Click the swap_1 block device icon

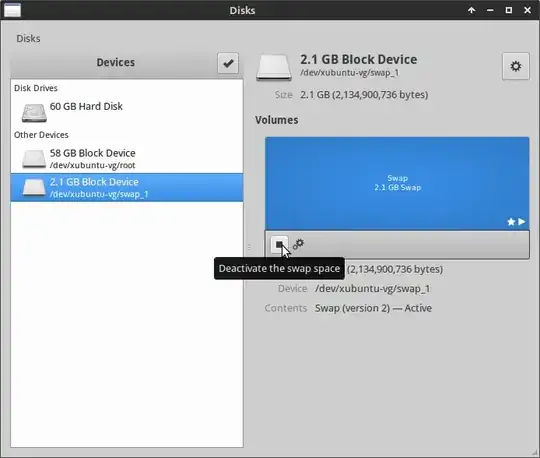(34, 188)
